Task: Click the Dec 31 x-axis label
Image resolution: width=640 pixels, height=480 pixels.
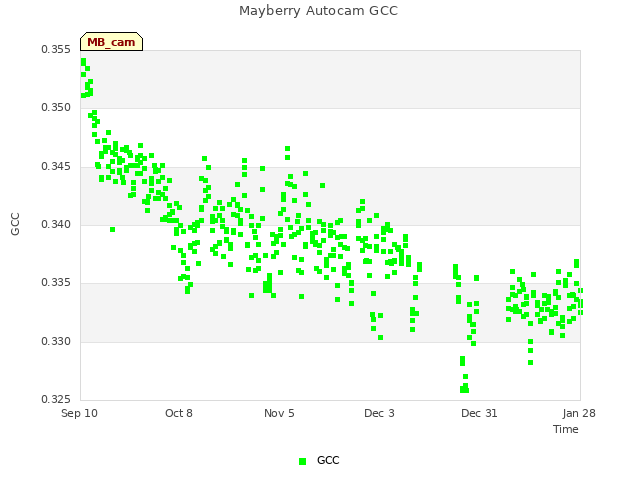Action: pos(479,413)
